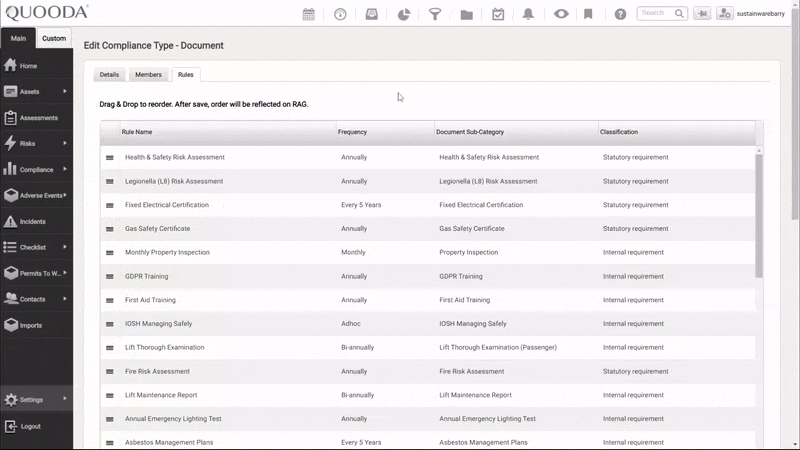
Task: Click drag handle for Monthly Property Inspection
Action: pos(110,253)
